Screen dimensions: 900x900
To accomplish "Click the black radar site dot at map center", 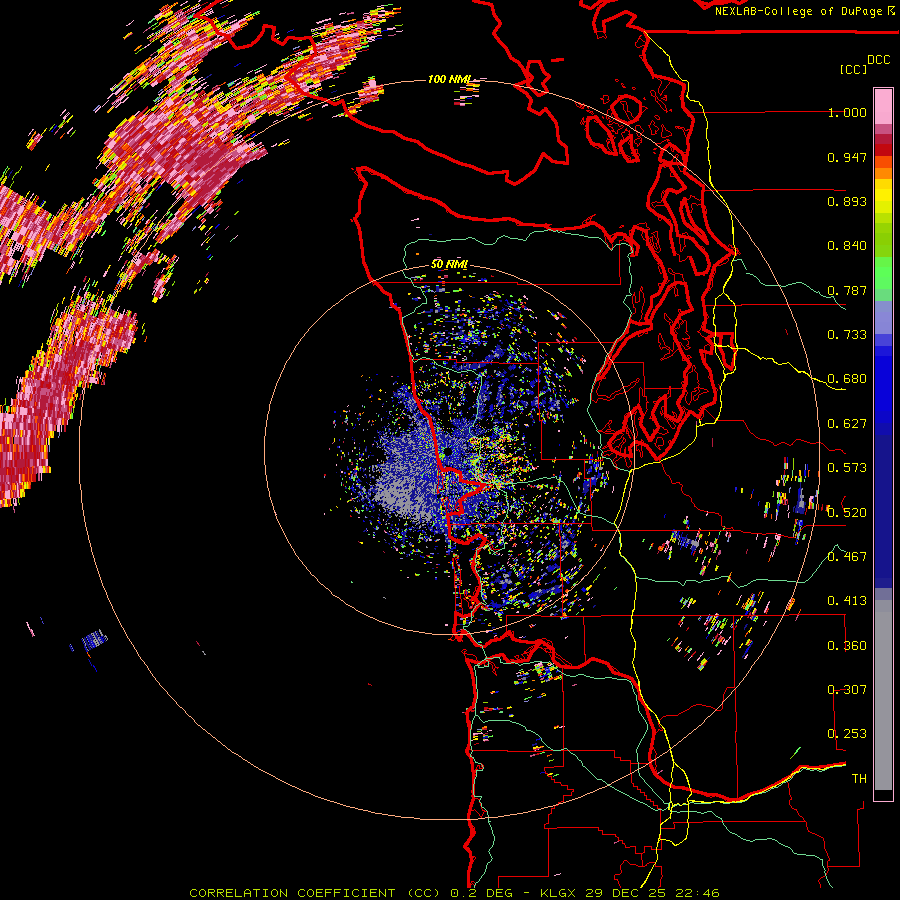I will pyautogui.click(x=447, y=452).
